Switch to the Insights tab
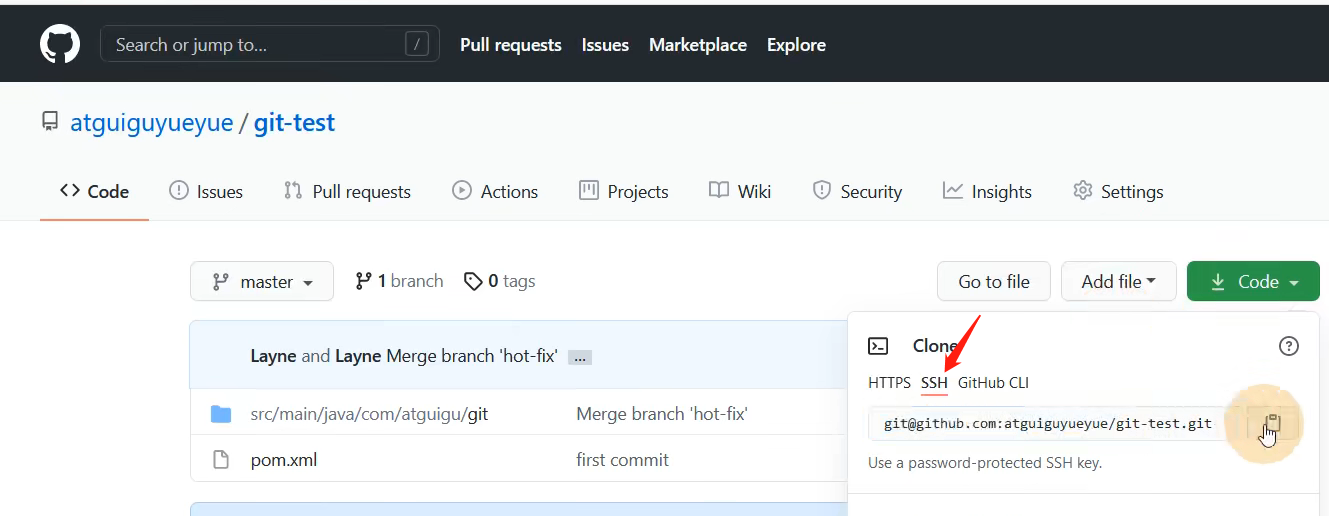Image resolution: width=1329 pixels, height=516 pixels. click(x=987, y=192)
